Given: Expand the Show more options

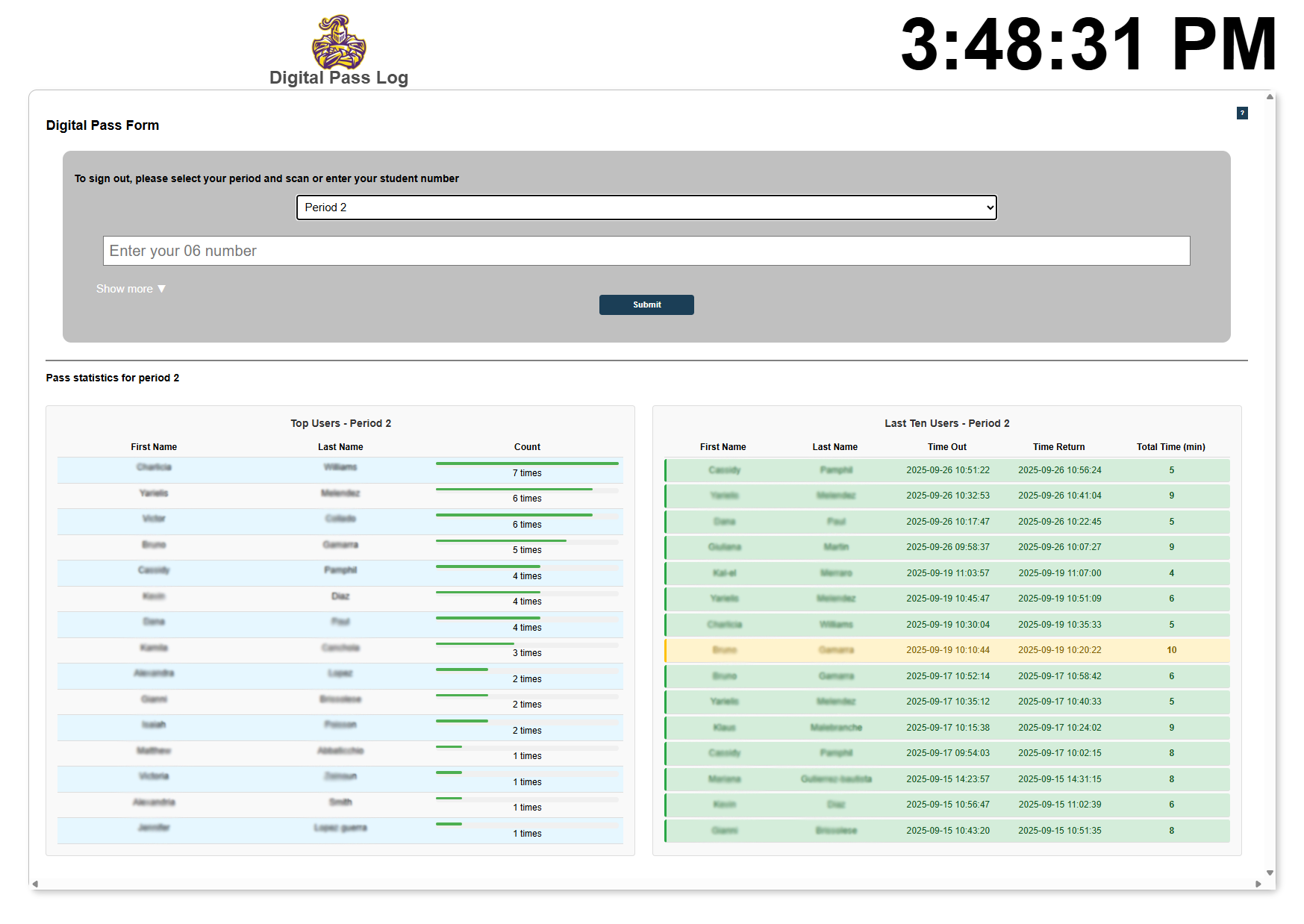Looking at the screenshot, I should click(x=130, y=289).
